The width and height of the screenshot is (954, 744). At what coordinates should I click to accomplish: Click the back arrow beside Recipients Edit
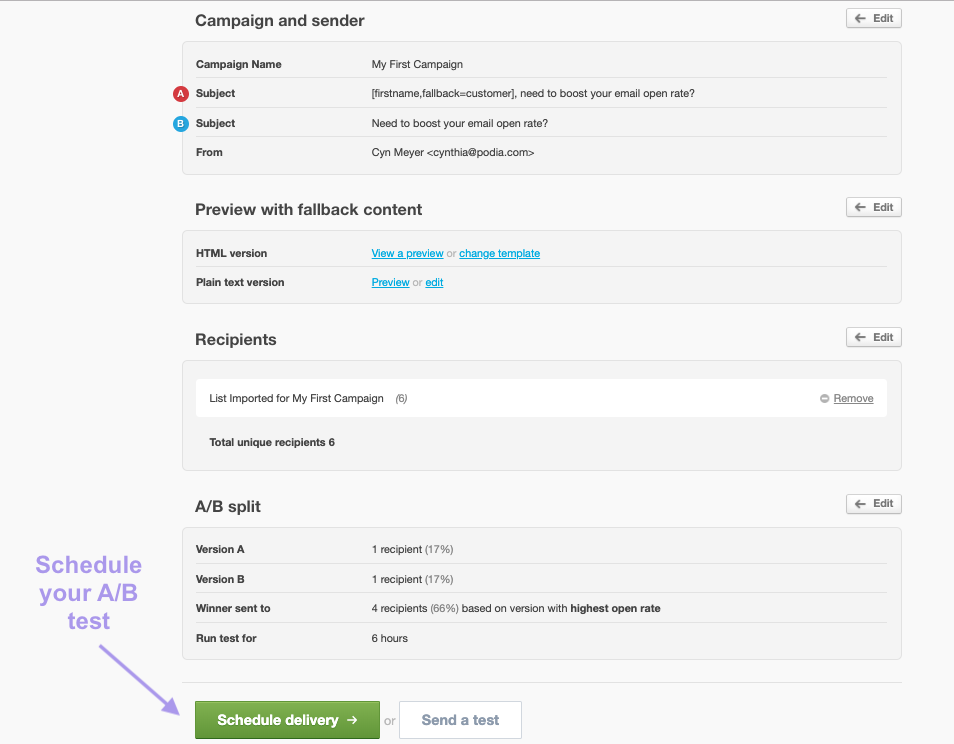[861, 337]
